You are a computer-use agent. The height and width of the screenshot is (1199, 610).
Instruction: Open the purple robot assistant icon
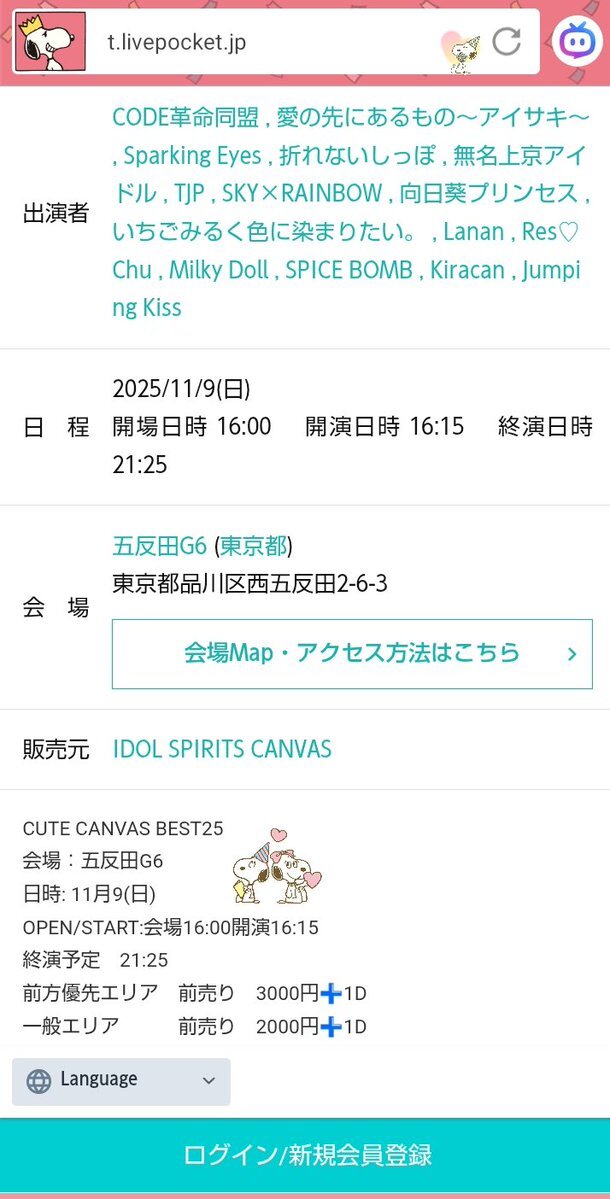[575, 42]
